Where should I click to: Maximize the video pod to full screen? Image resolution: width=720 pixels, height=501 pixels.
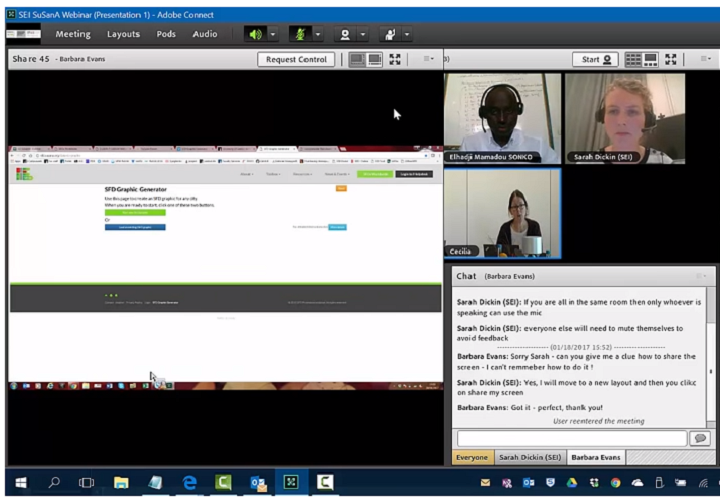tap(671, 59)
